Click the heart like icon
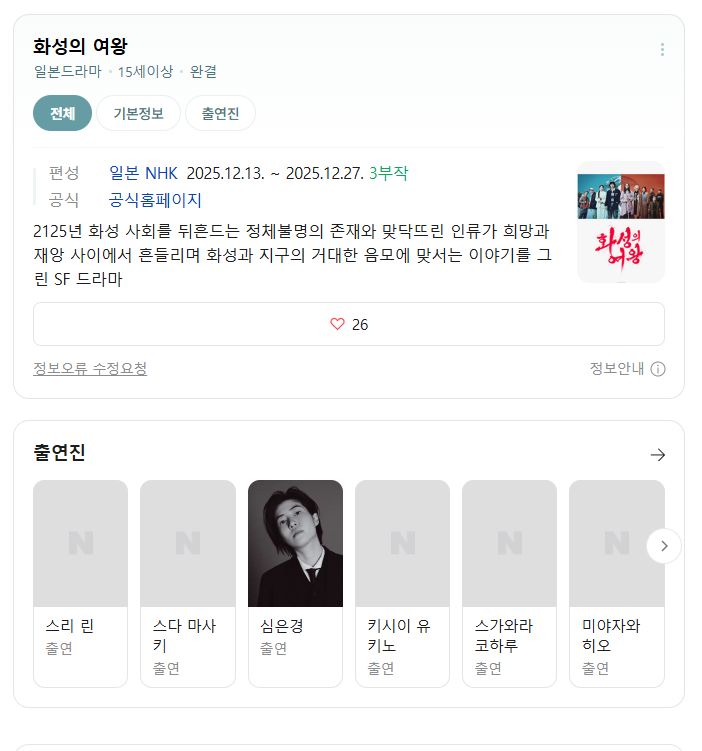This screenshot has width=702, height=751. [337, 324]
